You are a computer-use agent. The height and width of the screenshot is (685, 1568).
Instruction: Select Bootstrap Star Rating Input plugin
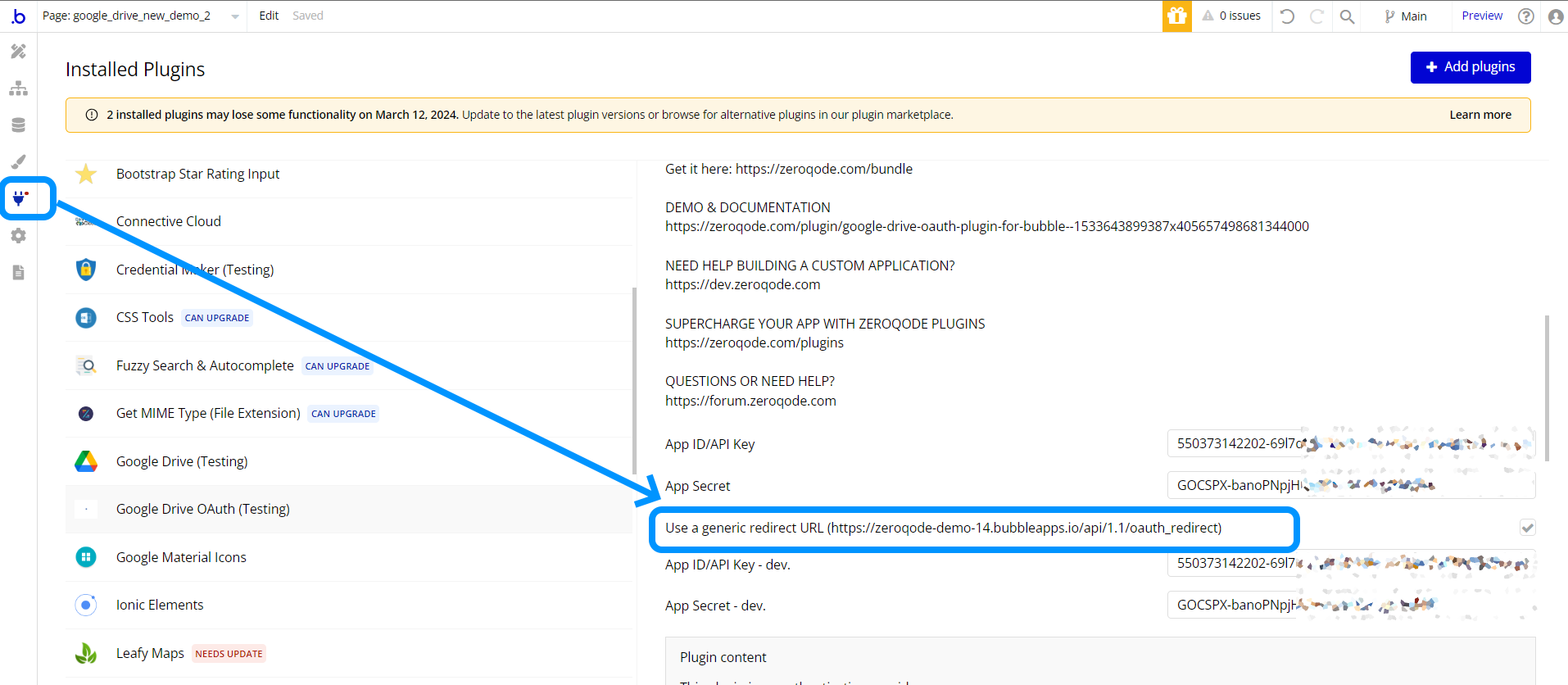(349, 174)
